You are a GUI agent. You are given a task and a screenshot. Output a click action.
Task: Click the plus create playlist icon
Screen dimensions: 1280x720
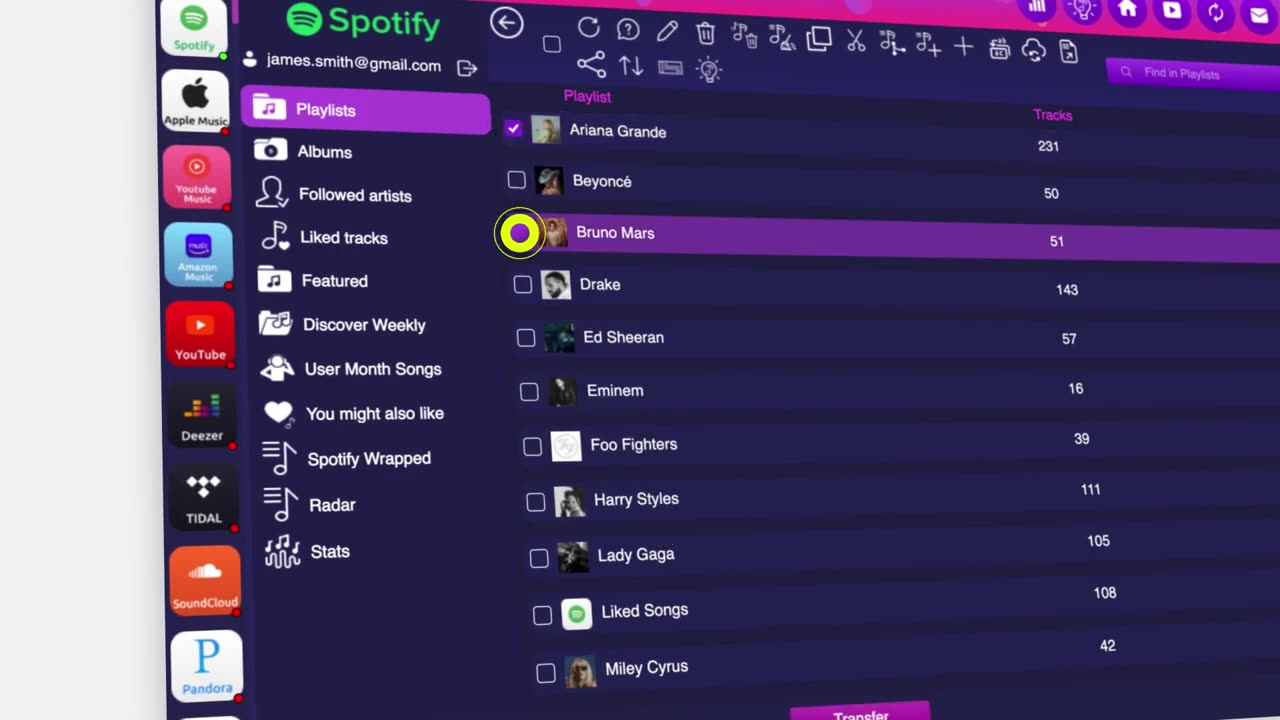tap(964, 46)
